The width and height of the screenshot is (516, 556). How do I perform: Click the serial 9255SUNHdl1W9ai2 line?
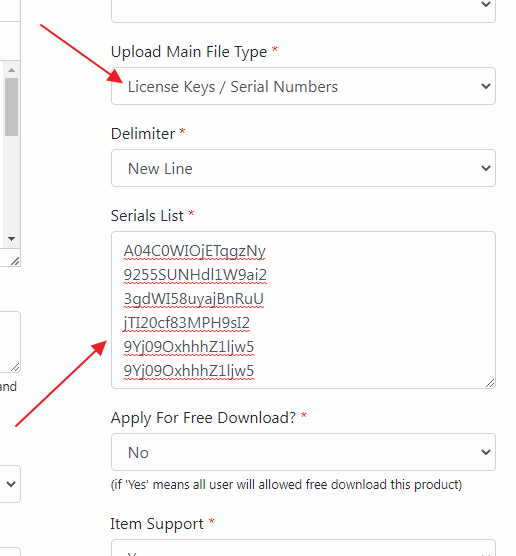coord(195,275)
